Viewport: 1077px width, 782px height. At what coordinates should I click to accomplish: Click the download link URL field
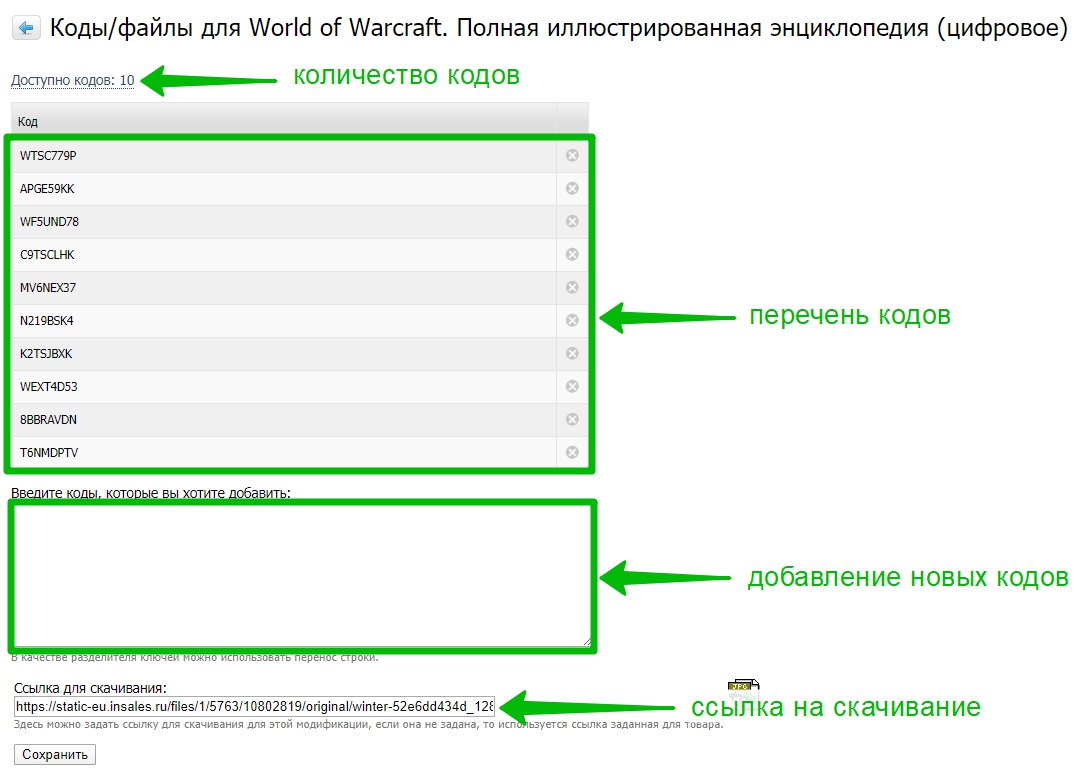254,706
